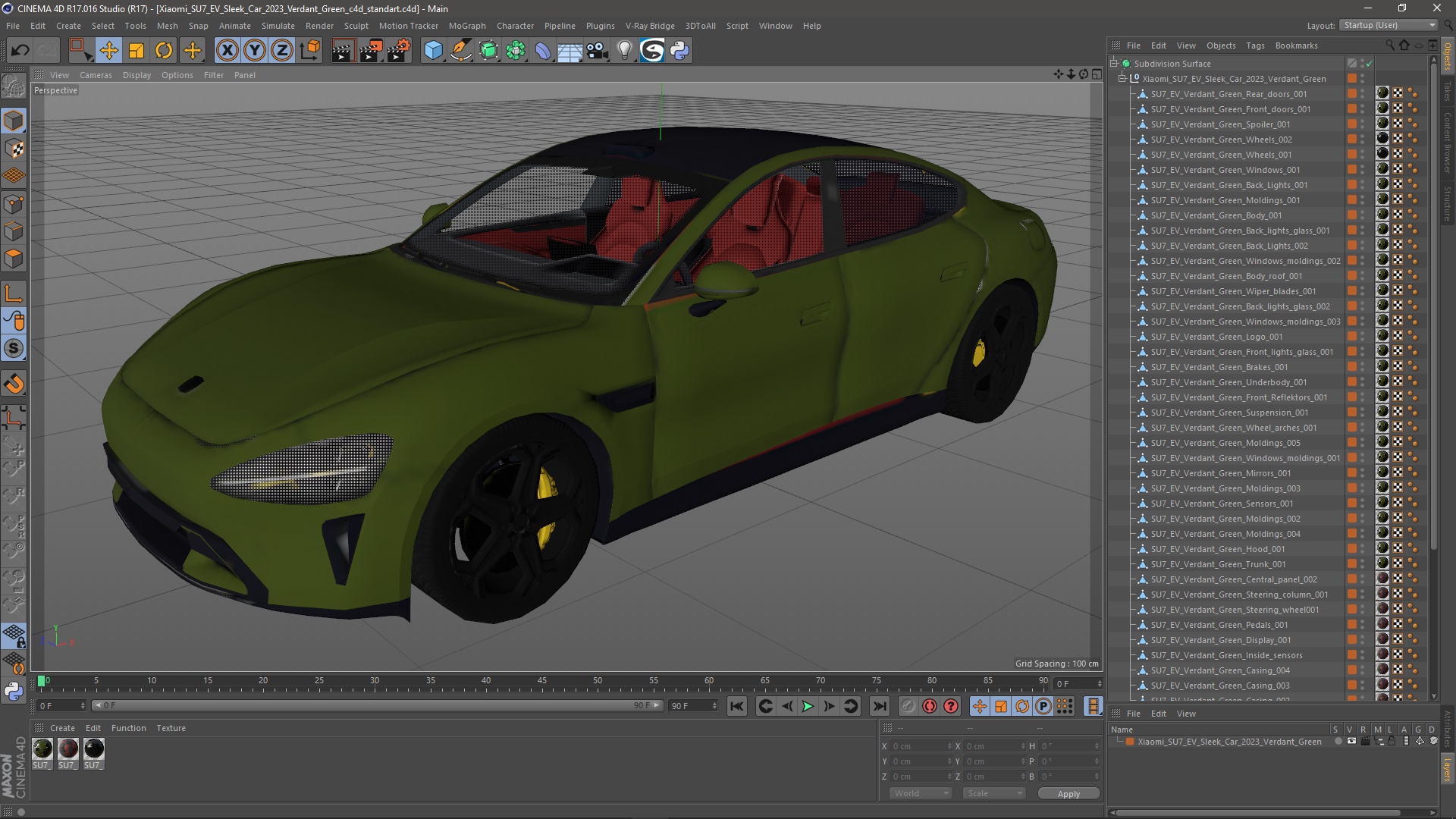Open viewport Cameras menu
The image size is (1456, 819).
[96, 75]
